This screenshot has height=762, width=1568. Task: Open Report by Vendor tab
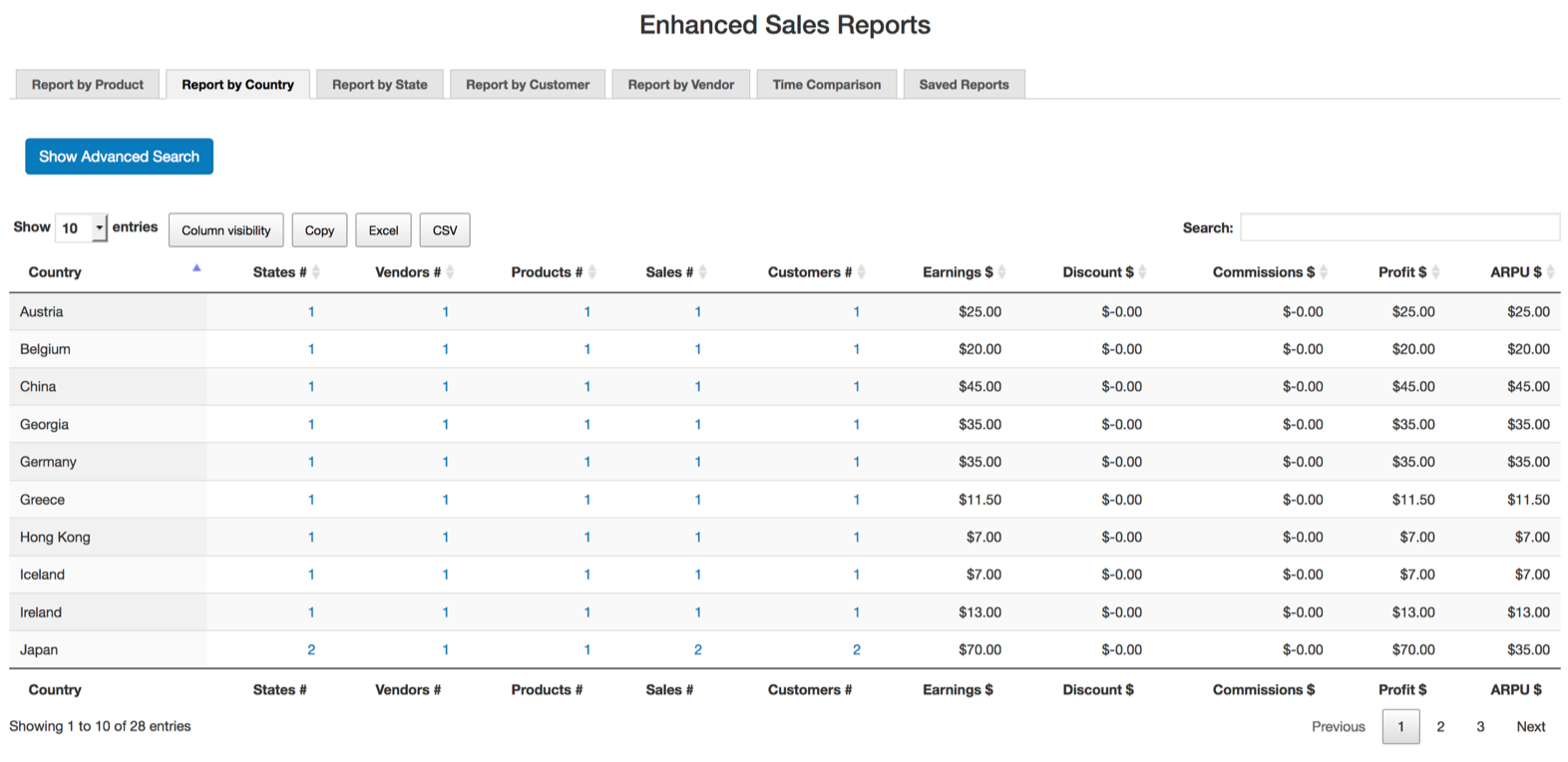point(681,85)
